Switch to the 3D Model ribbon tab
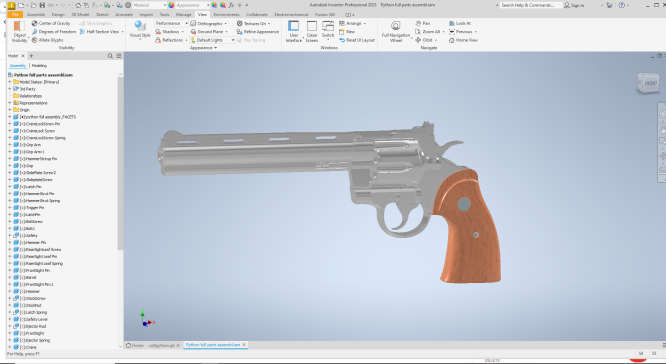This screenshot has height=364, width=666. pyautogui.click(x=80, y=14)
